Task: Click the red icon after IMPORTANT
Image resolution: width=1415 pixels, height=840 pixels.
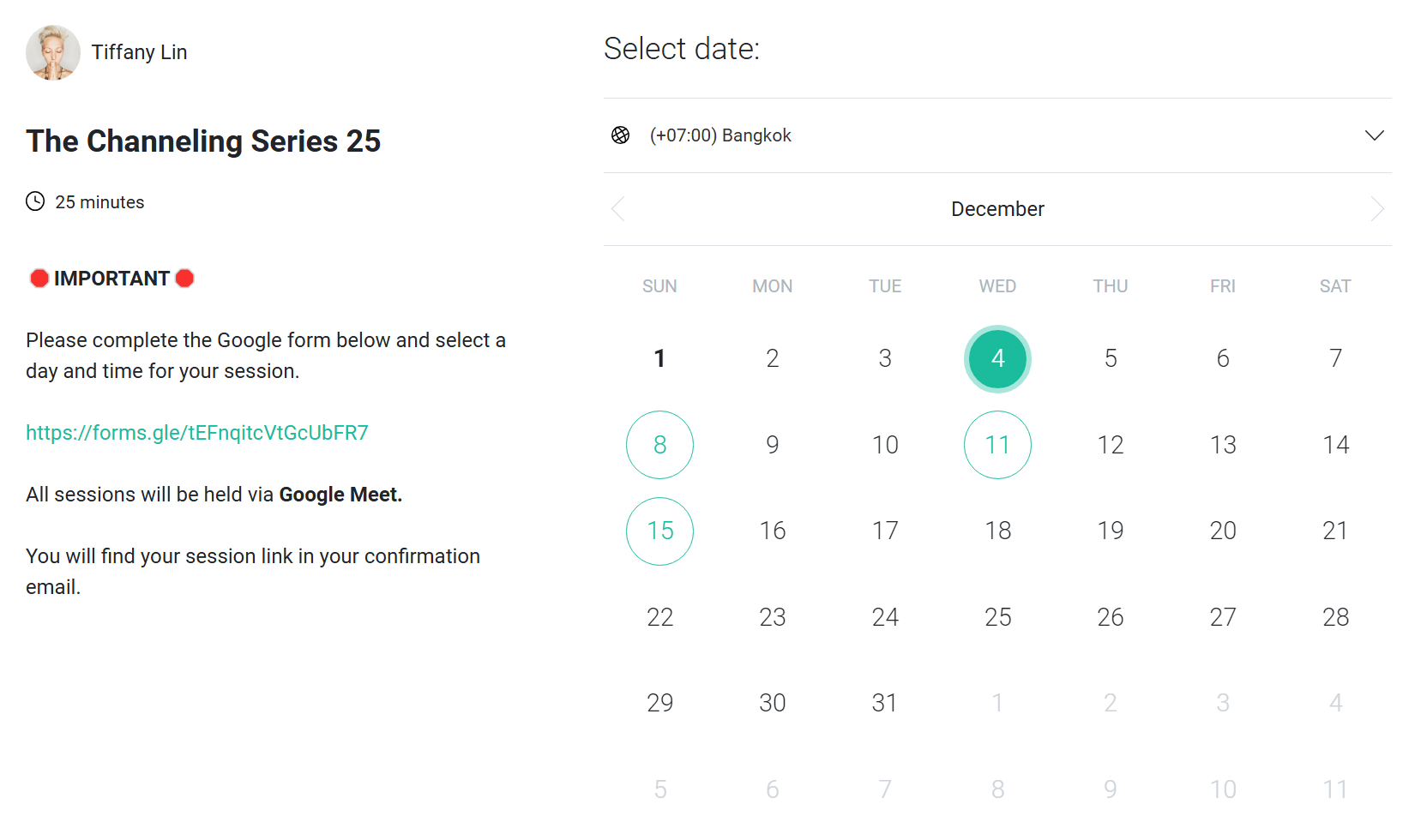Action: coord(184,279)
